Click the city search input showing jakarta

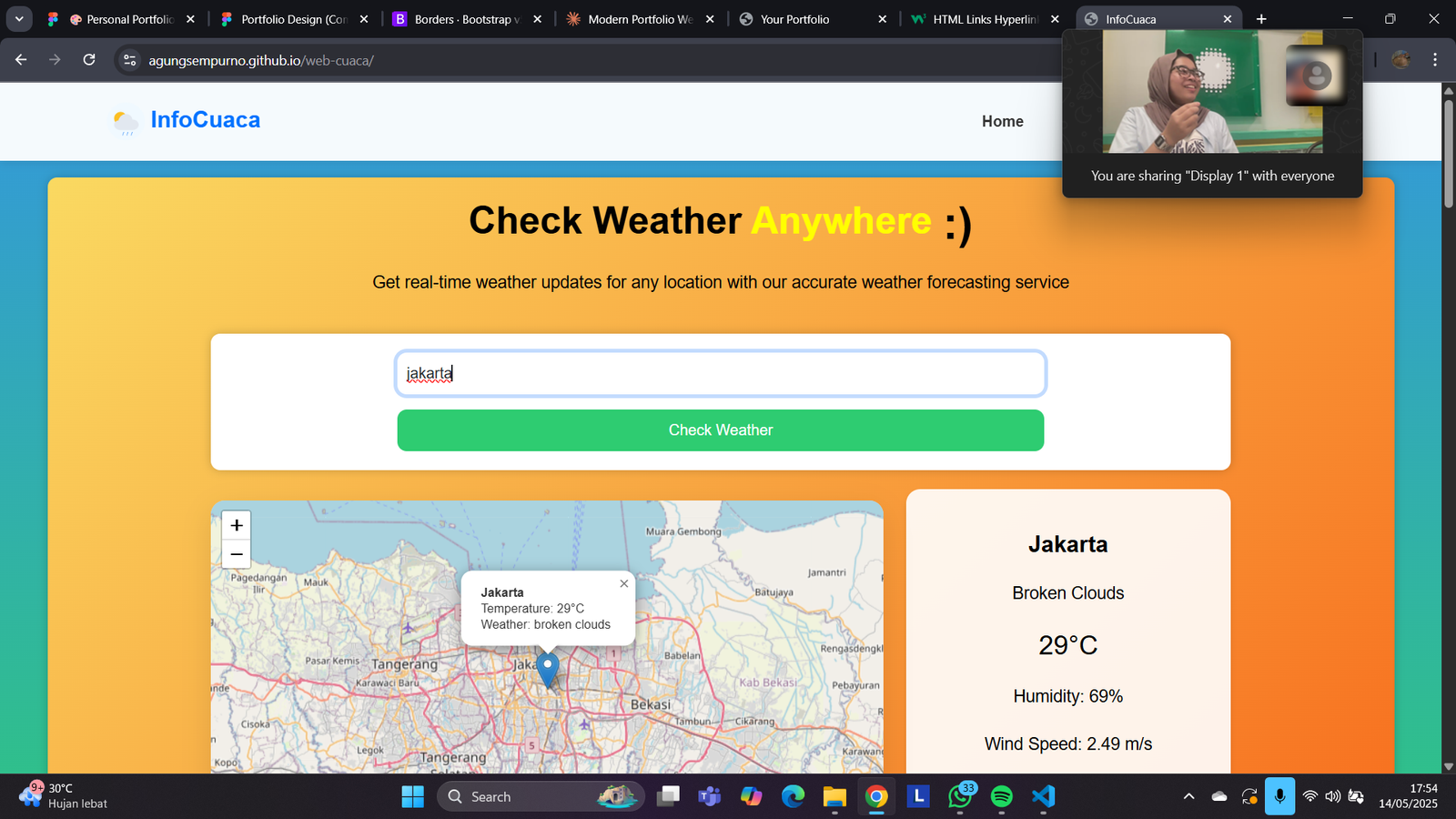[720, 373]
